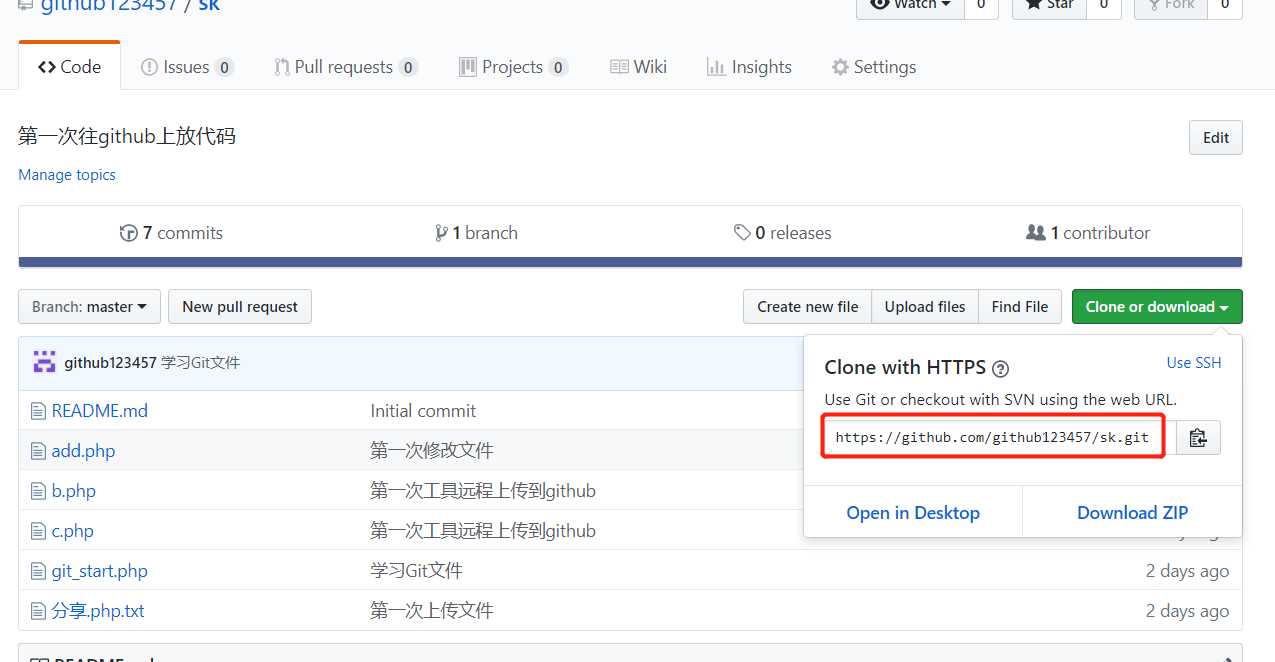Screen dimensions: 1275x662
Task: Click the commits history icon
Action: [x=128, y=233]
